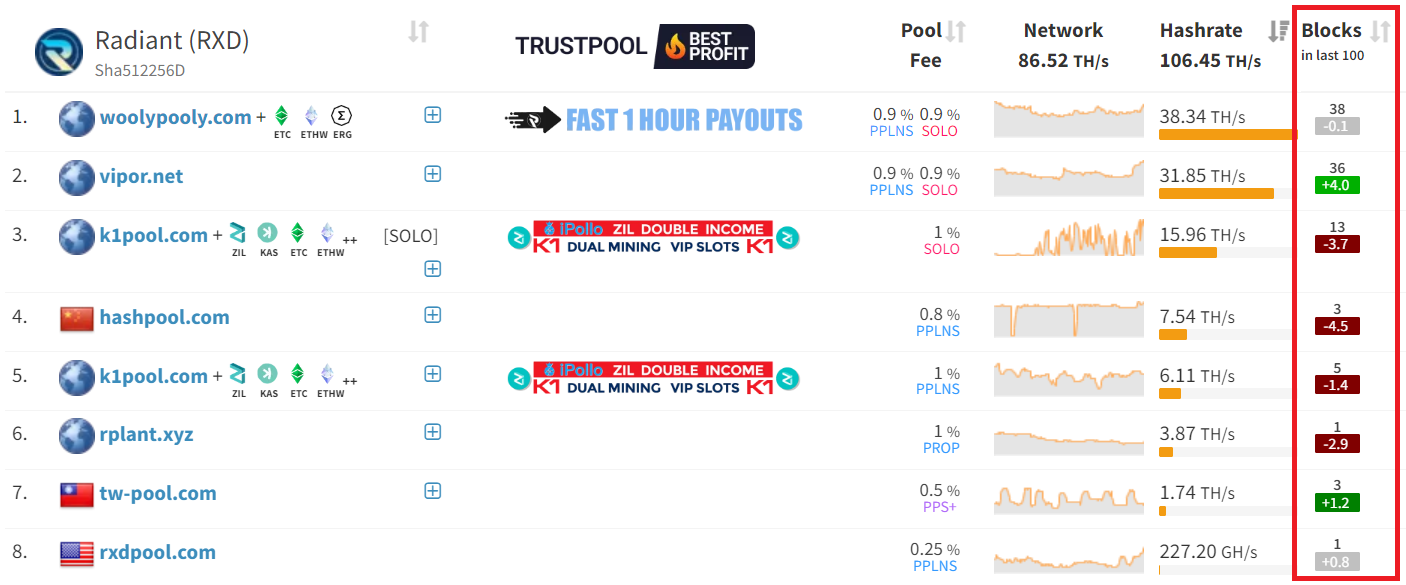Image resolution: width=1406 pixels, height=585 pixels.
Task: Click the Radiant (RXD) coin logo
Action: coord(59,52)
